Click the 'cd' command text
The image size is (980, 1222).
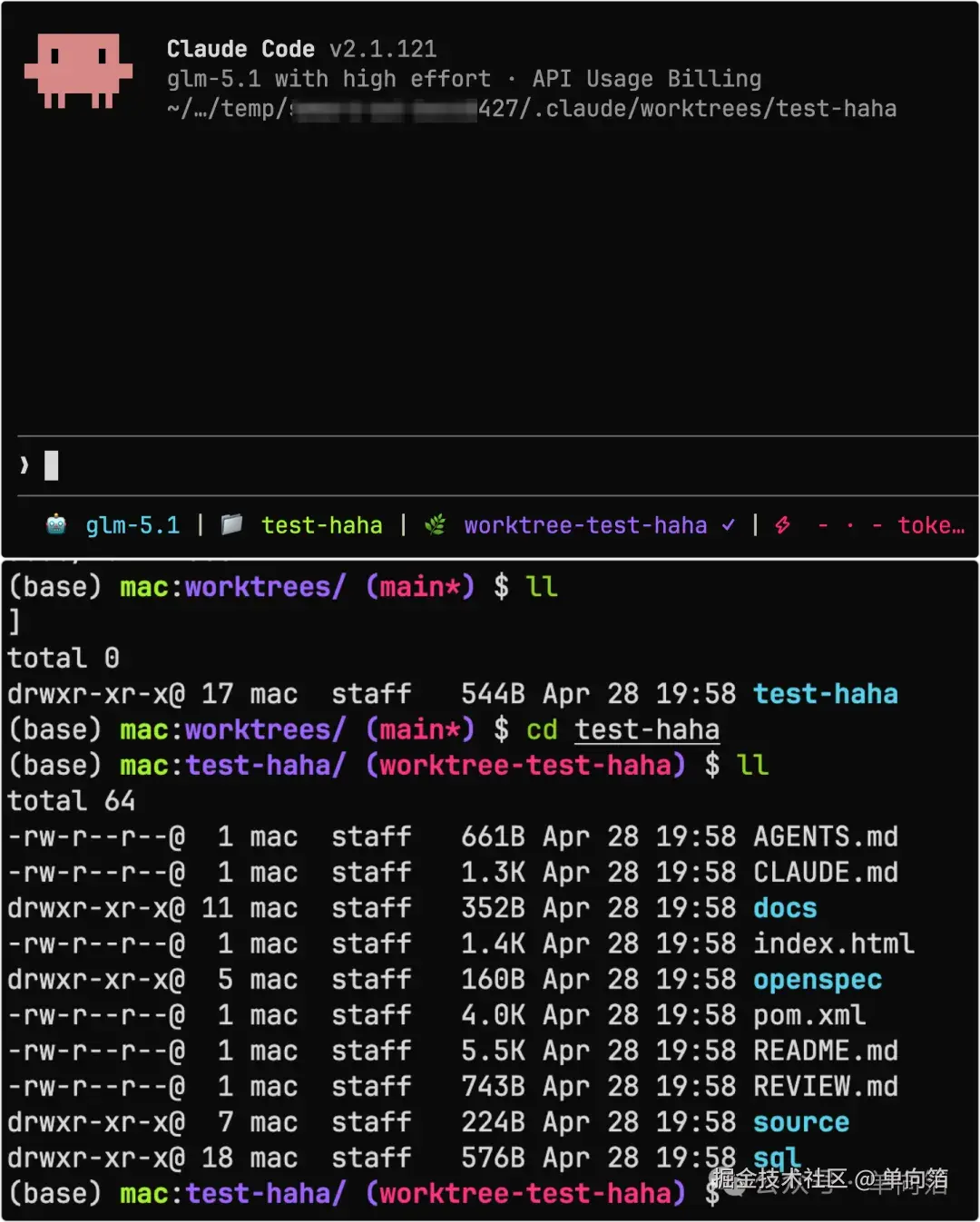pyautogui.click(x=542, y=729)
